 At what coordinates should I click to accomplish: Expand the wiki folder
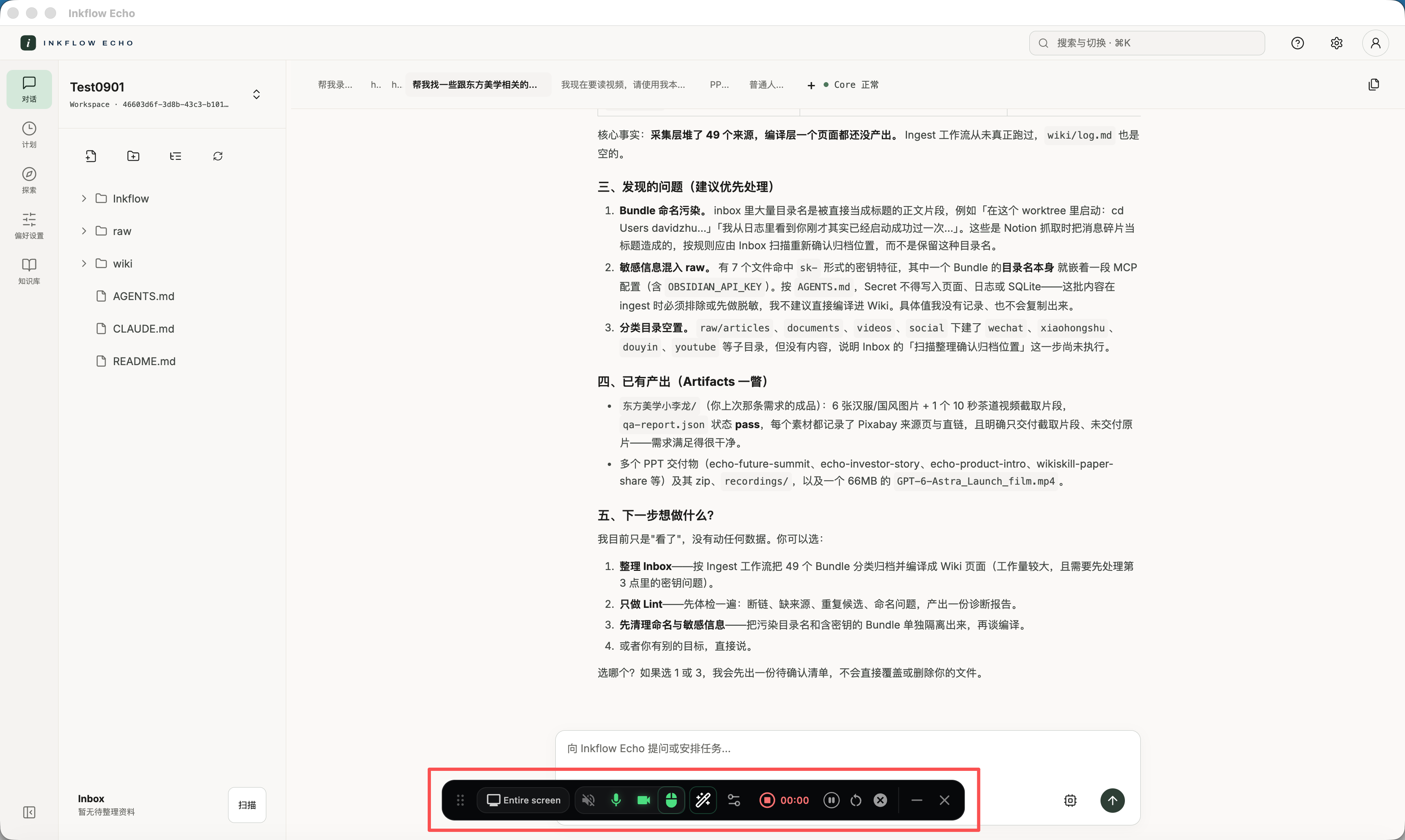84,264
